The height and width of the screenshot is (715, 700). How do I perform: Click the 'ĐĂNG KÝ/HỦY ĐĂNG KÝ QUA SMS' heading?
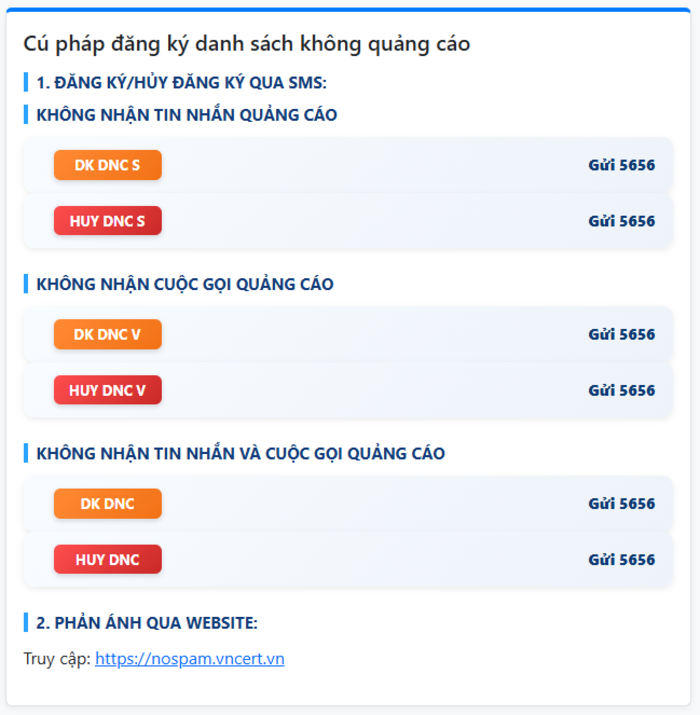point(181,82)
